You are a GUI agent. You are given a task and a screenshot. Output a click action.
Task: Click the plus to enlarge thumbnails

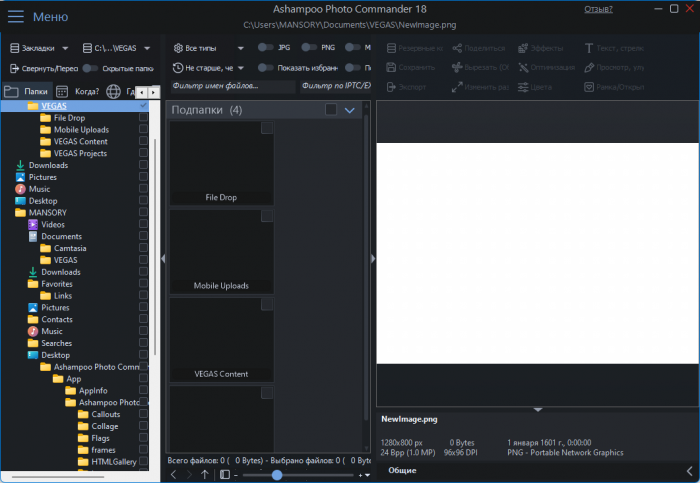[x=360, y=475]
